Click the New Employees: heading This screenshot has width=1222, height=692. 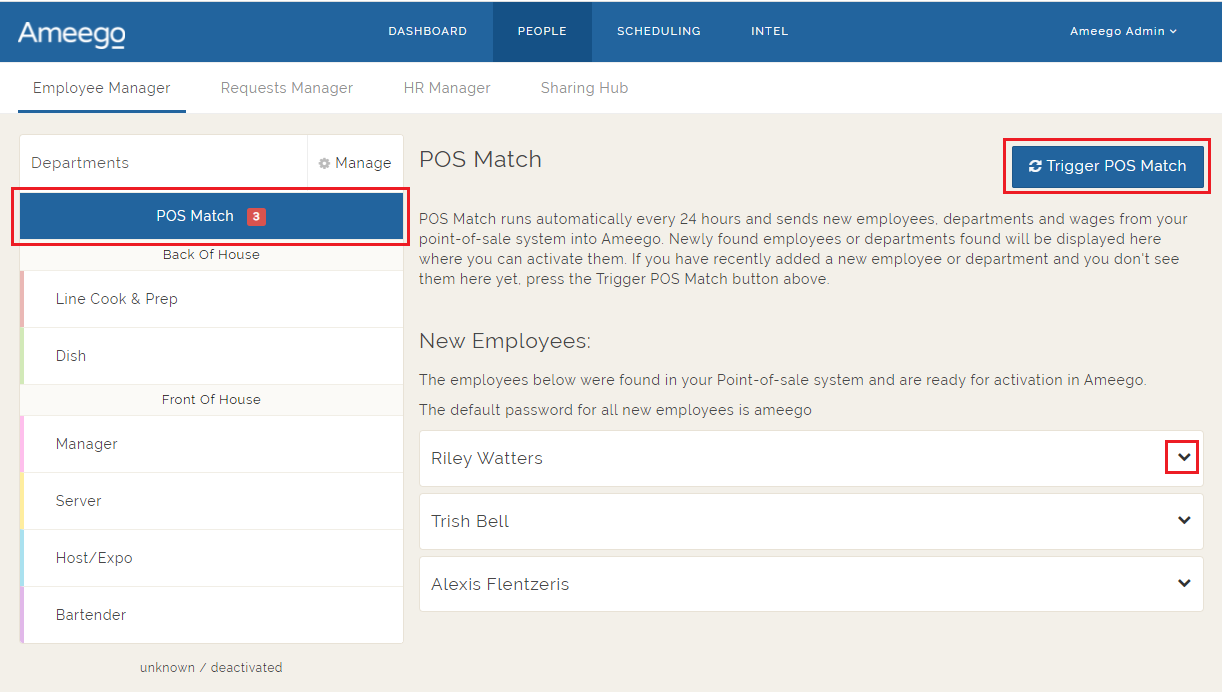tap(505, 341)
